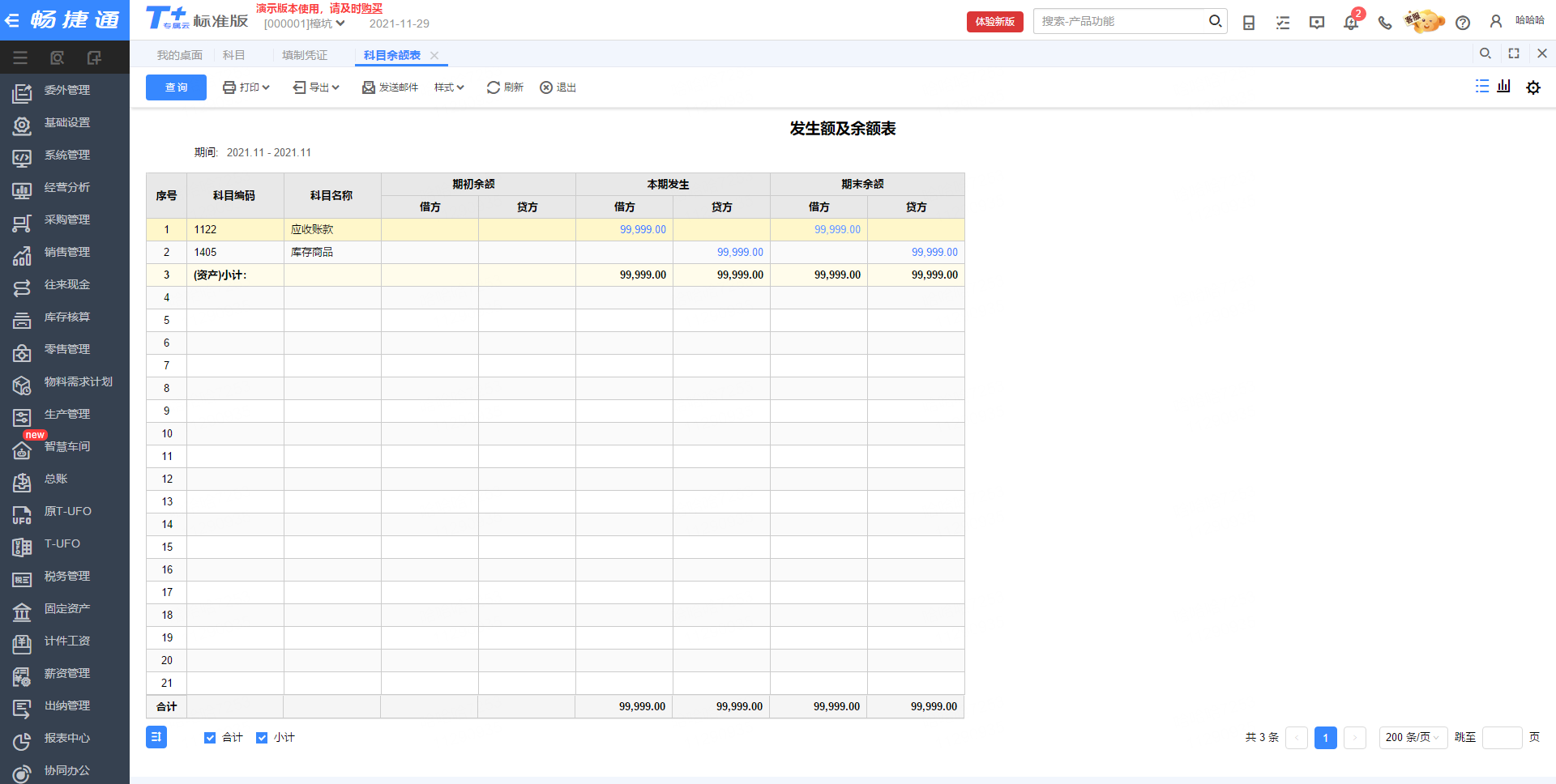Image resolution: width=1556 pixels, height=784 pixels.
Task: Click the 发送邮件 button
Action: pyautogui.click(x=390, y=87)
